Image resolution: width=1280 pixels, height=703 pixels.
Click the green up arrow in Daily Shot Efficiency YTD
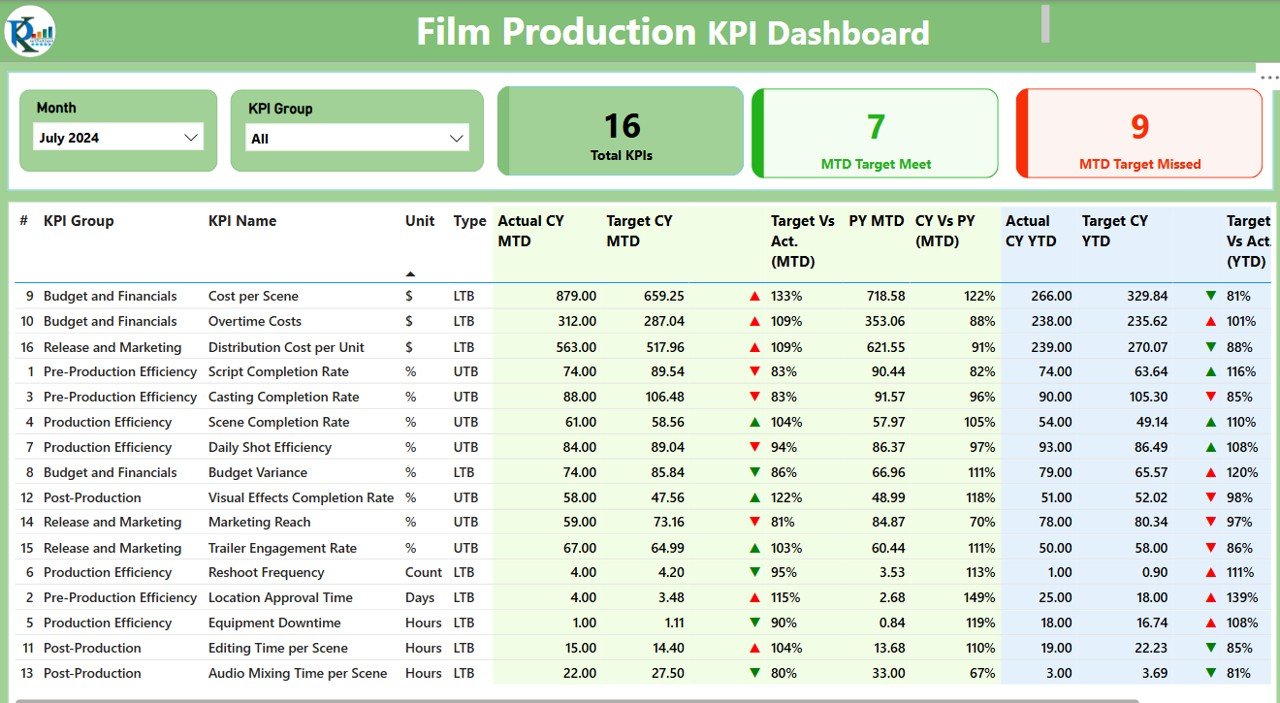(1211, 447)
